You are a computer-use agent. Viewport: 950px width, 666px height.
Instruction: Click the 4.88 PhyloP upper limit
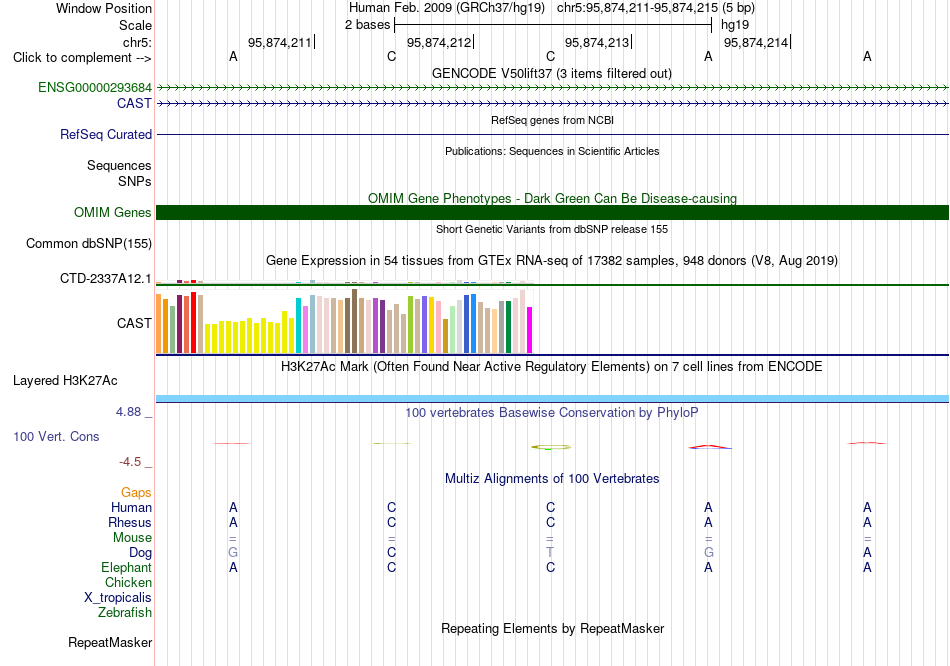[x=128, y=412]
